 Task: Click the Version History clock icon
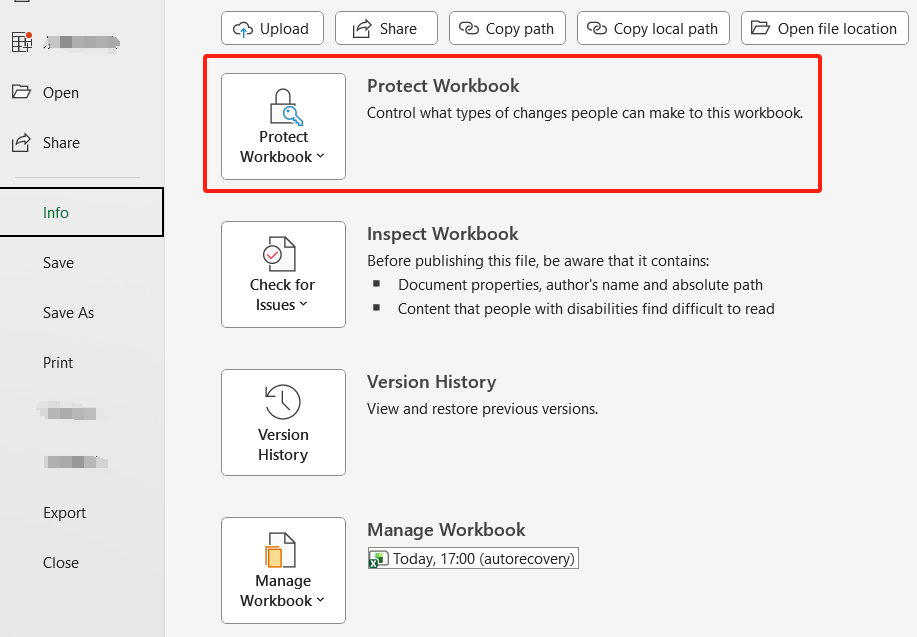(x=283, y=402)
